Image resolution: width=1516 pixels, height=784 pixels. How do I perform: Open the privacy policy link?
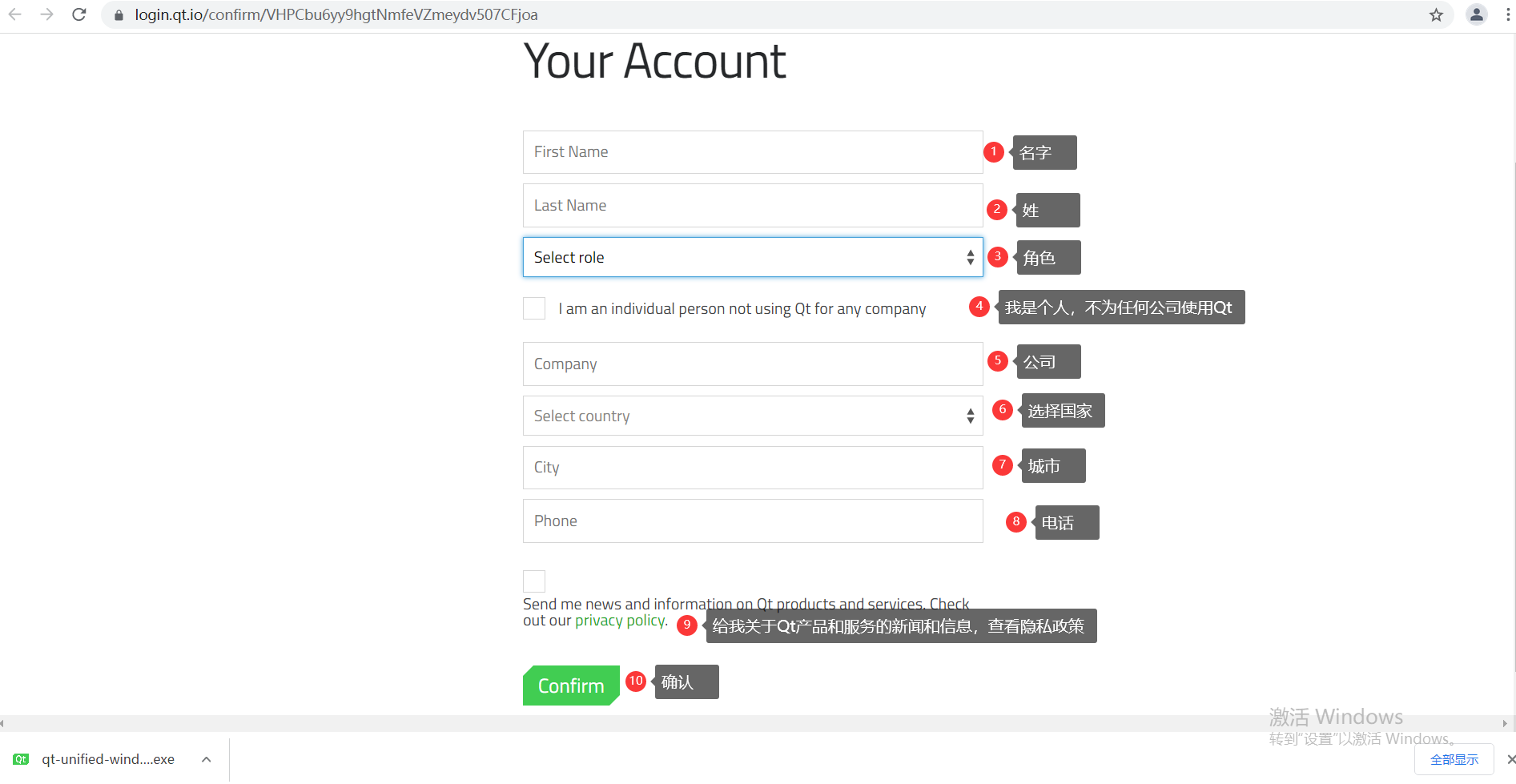(x=620, y=621)
